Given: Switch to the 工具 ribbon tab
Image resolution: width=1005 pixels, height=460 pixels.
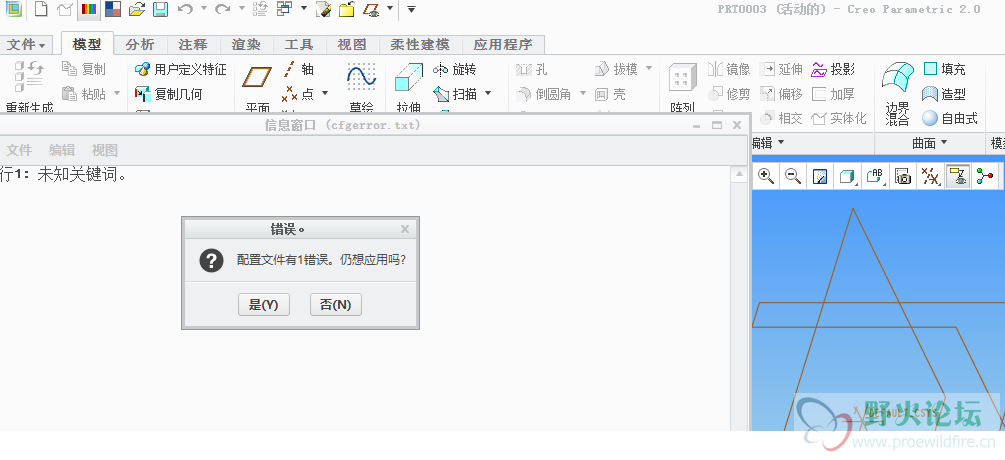Looking at the screenshot, I should pos(299,44).
